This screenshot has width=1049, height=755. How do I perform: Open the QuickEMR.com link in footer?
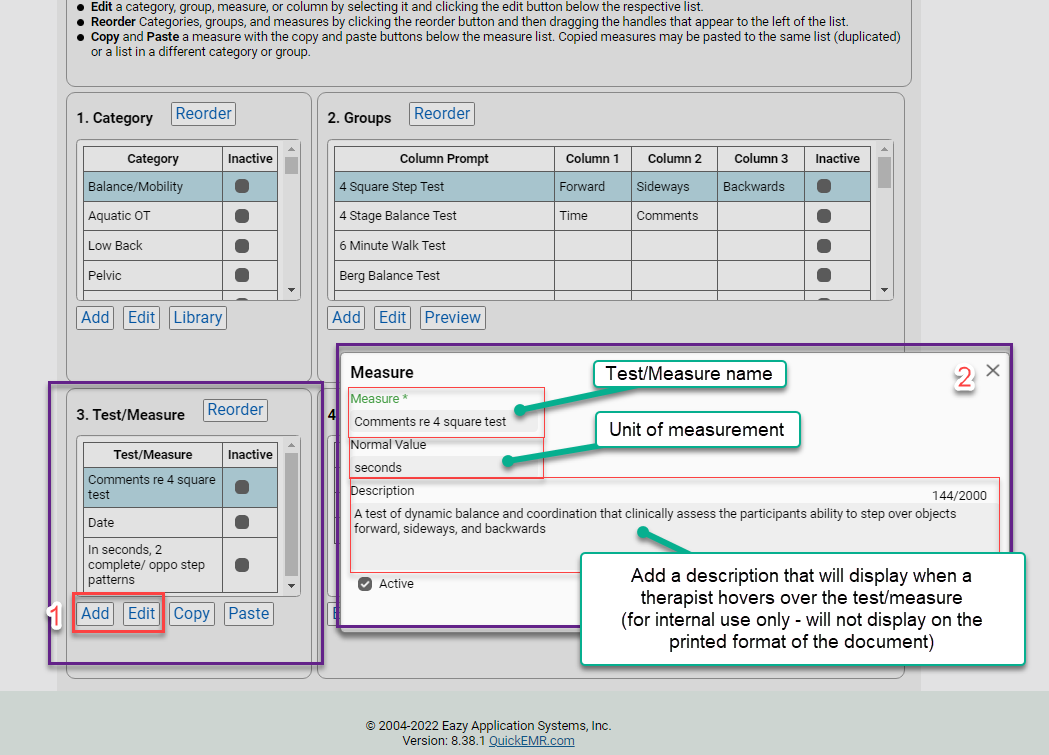531,741
